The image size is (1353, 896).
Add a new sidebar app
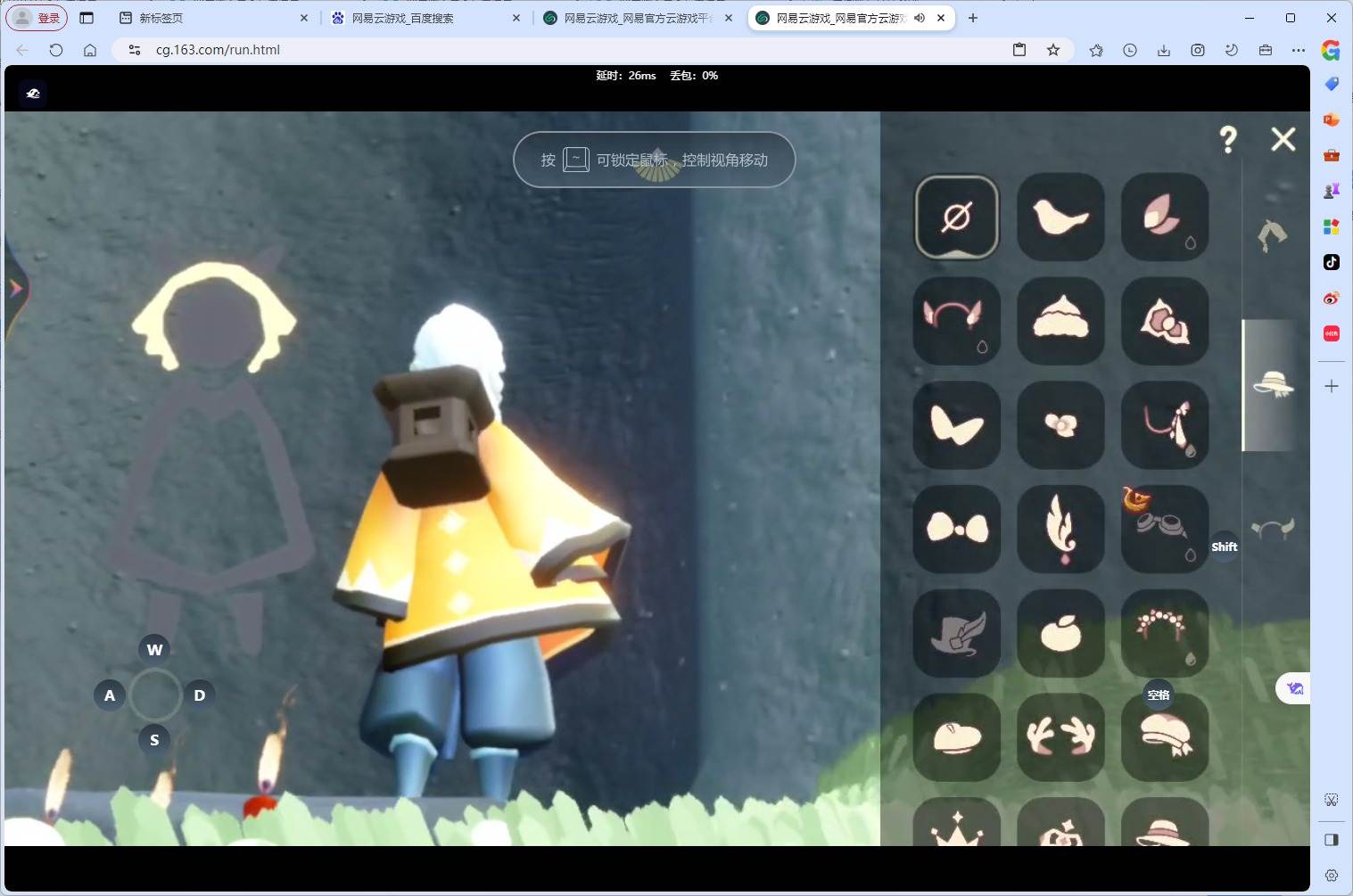click(1332, 386)
